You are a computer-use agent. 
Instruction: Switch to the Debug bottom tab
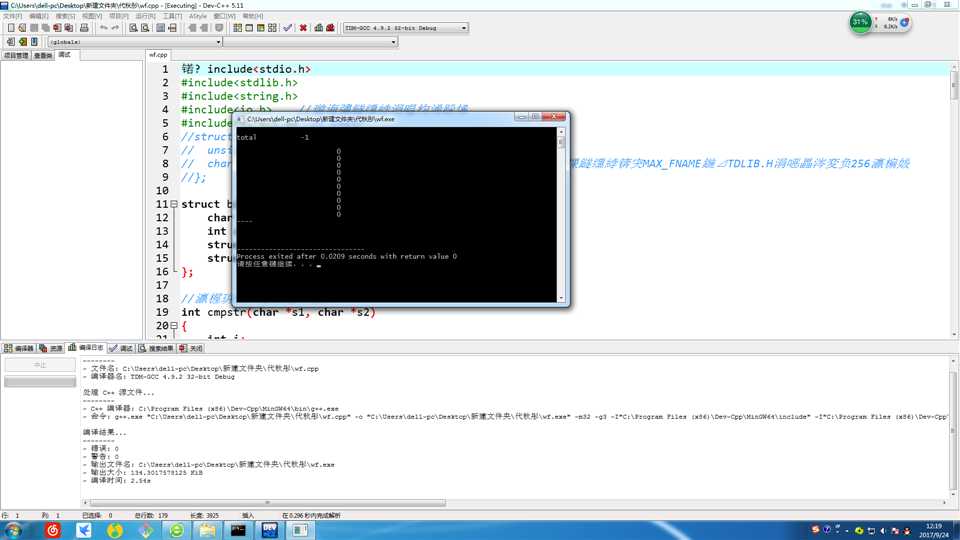pyautogui.click(x=121, y=348)
